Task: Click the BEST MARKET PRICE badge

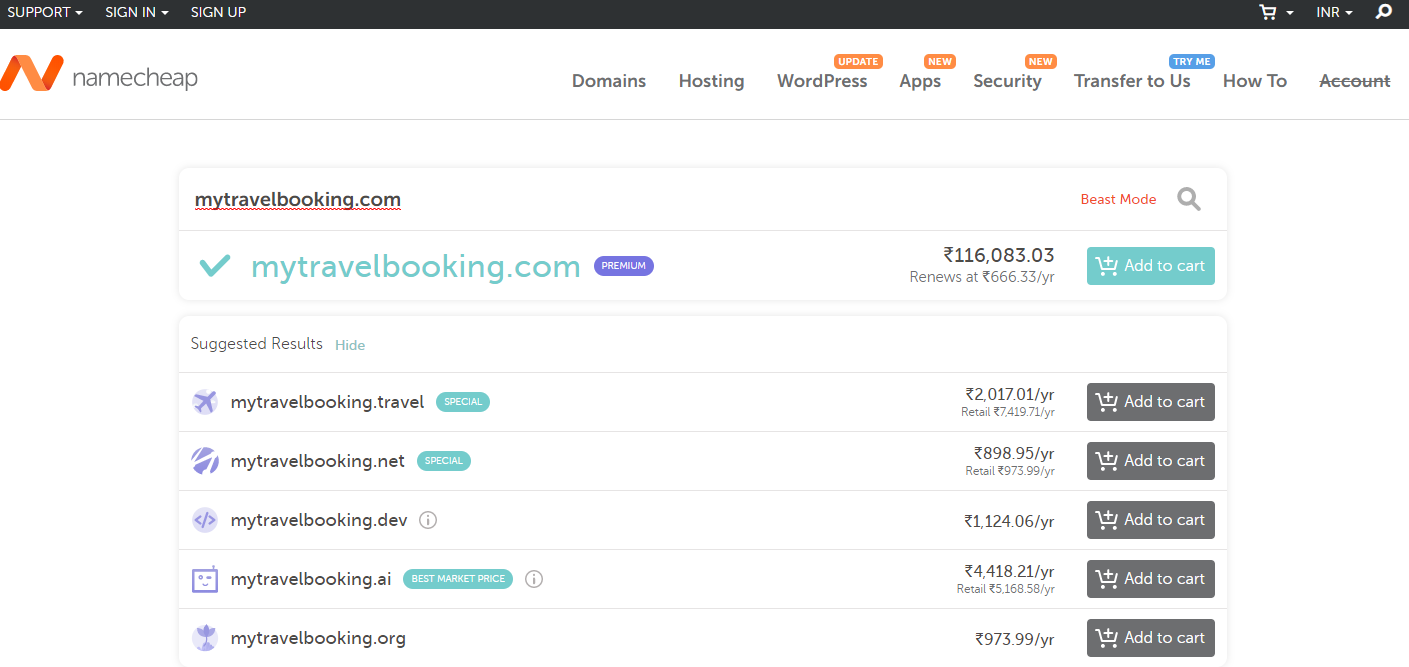Action: point(458,579)
